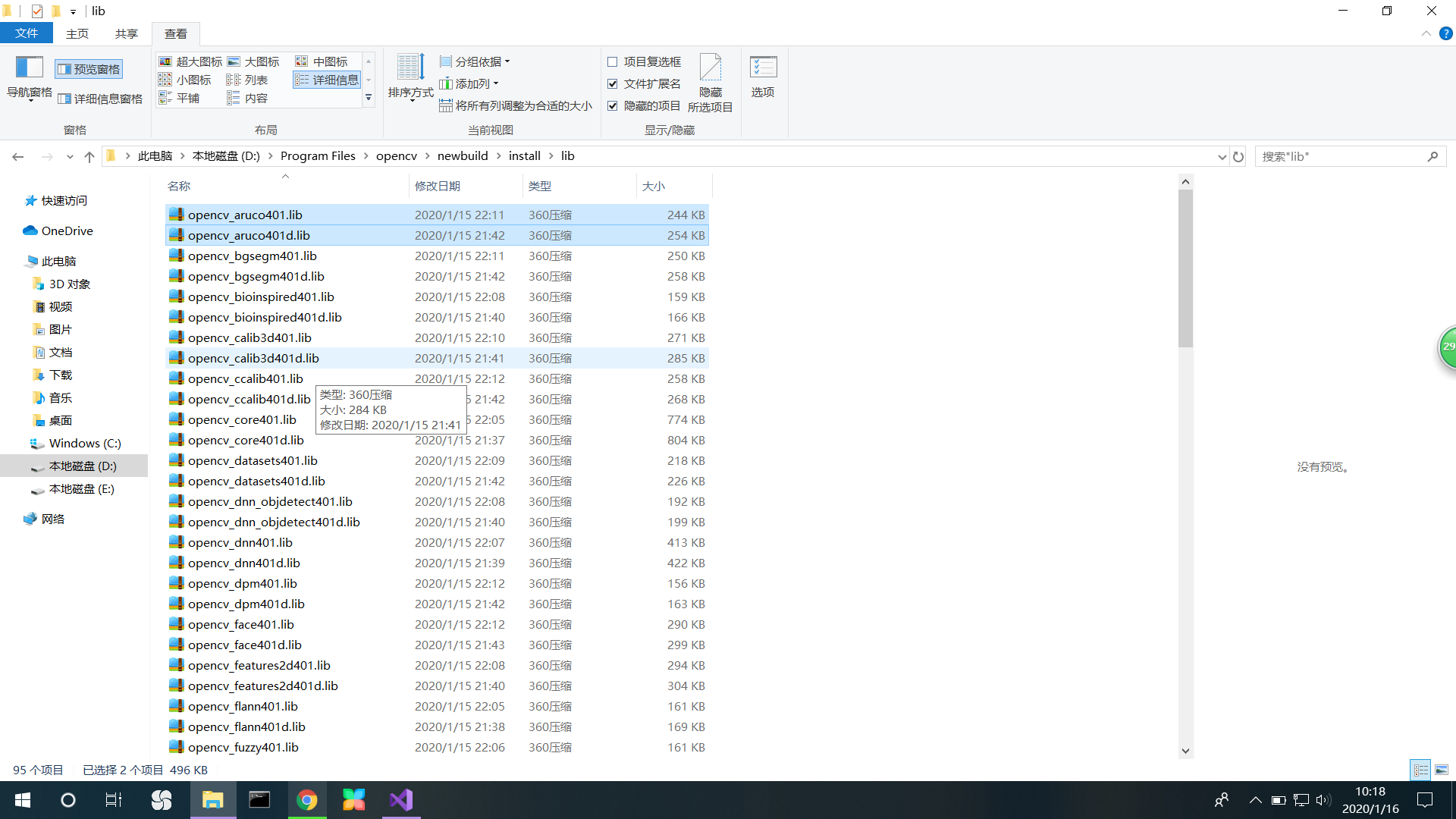Switch to the Home ribbon tab
This screenshot has width=1456, height=819.
77,33
